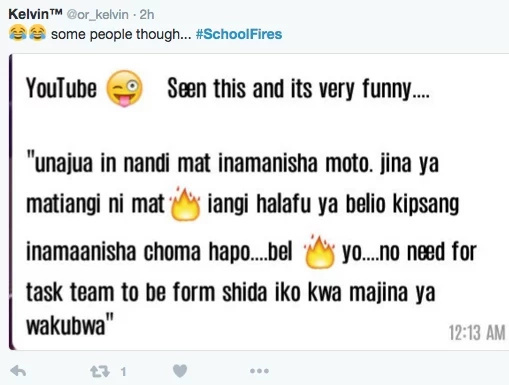Open the #SchoolFires hashtag
The height and width of the screenshot is (385, 509).
[239, 34]
